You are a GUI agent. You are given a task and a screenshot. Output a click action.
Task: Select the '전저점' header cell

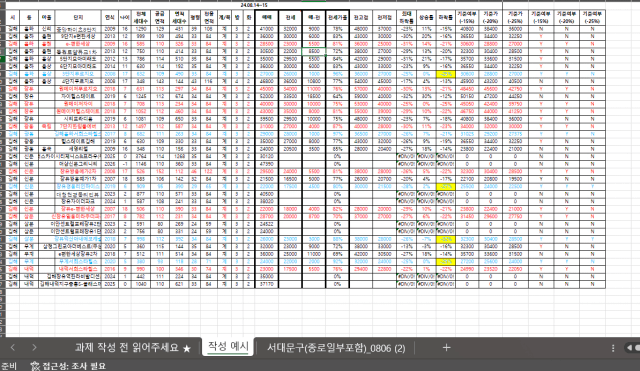pyautogui.click(x=384, y=18)
